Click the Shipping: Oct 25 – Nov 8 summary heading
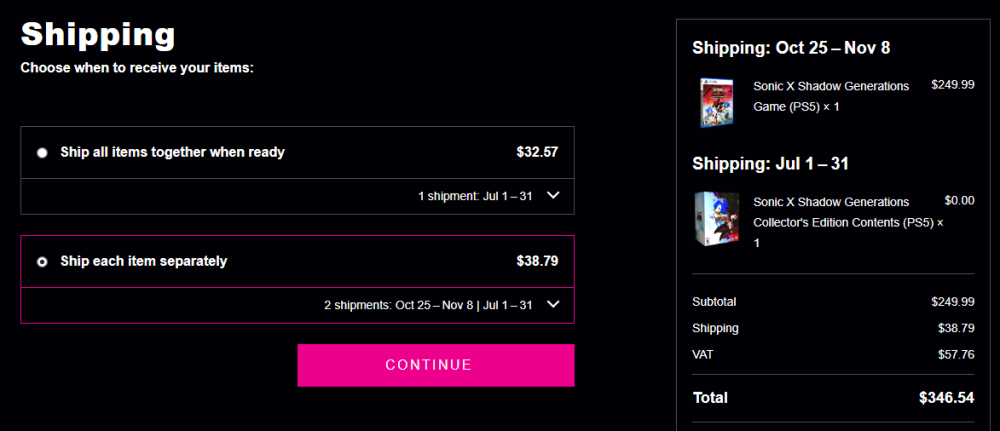The width and height of the screenshot is (1000, 431). 791,48
